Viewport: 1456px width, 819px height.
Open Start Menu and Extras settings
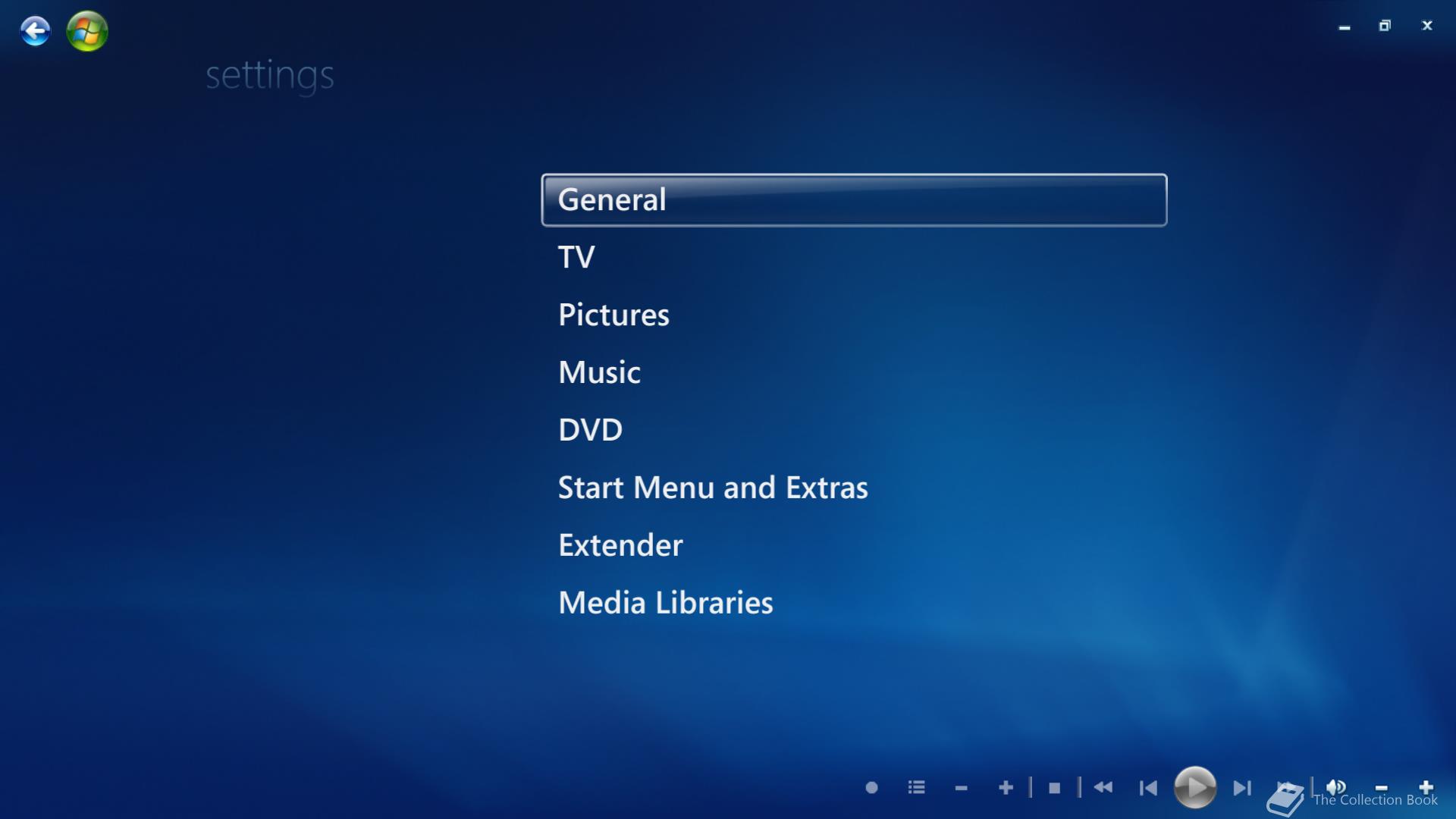(713, 488)
